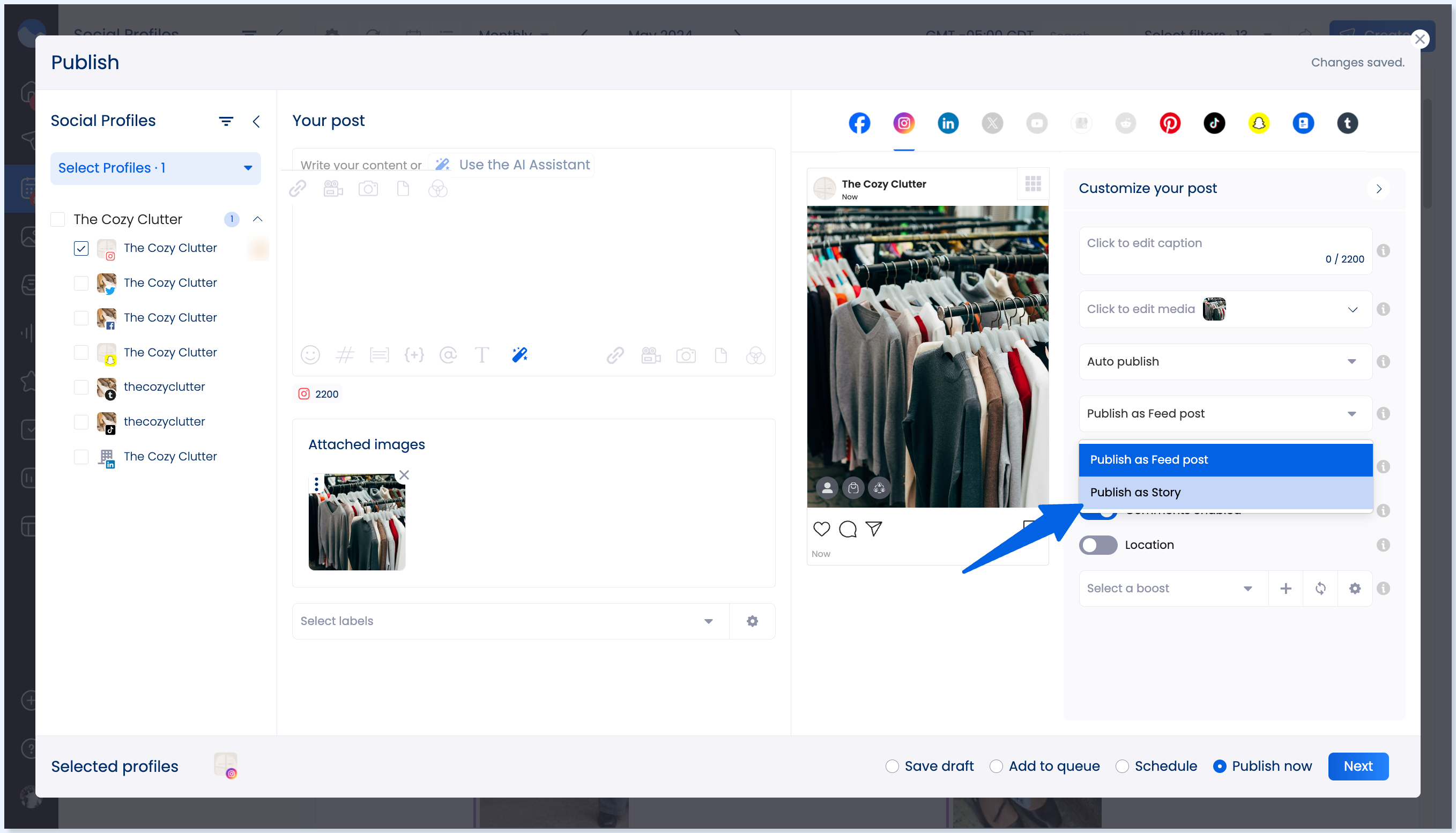
Task: Click the Reddit network icon
Action: coord(1125,123)
